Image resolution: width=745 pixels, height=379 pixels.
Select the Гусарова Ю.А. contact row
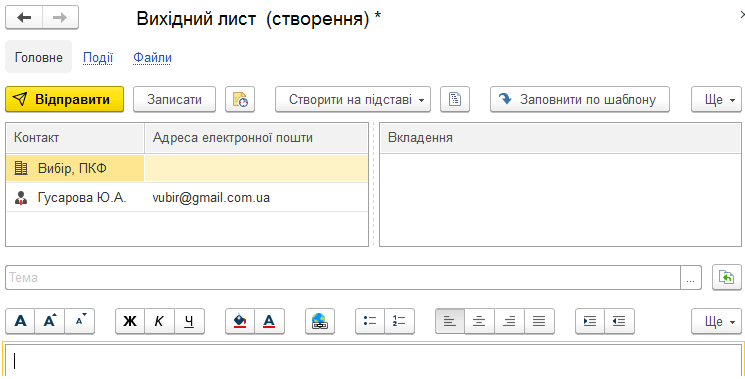point(187,198)
